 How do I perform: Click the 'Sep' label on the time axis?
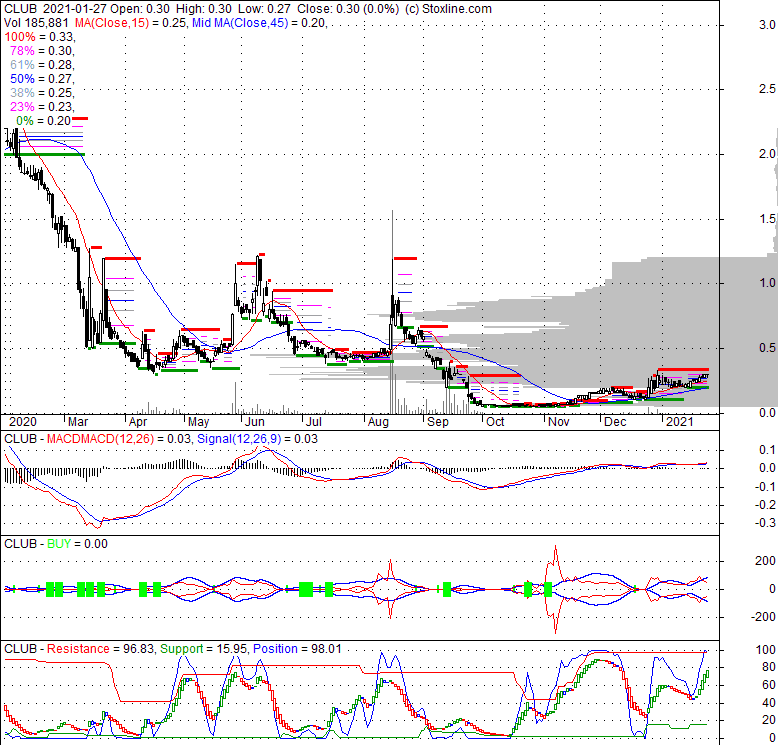438,422
